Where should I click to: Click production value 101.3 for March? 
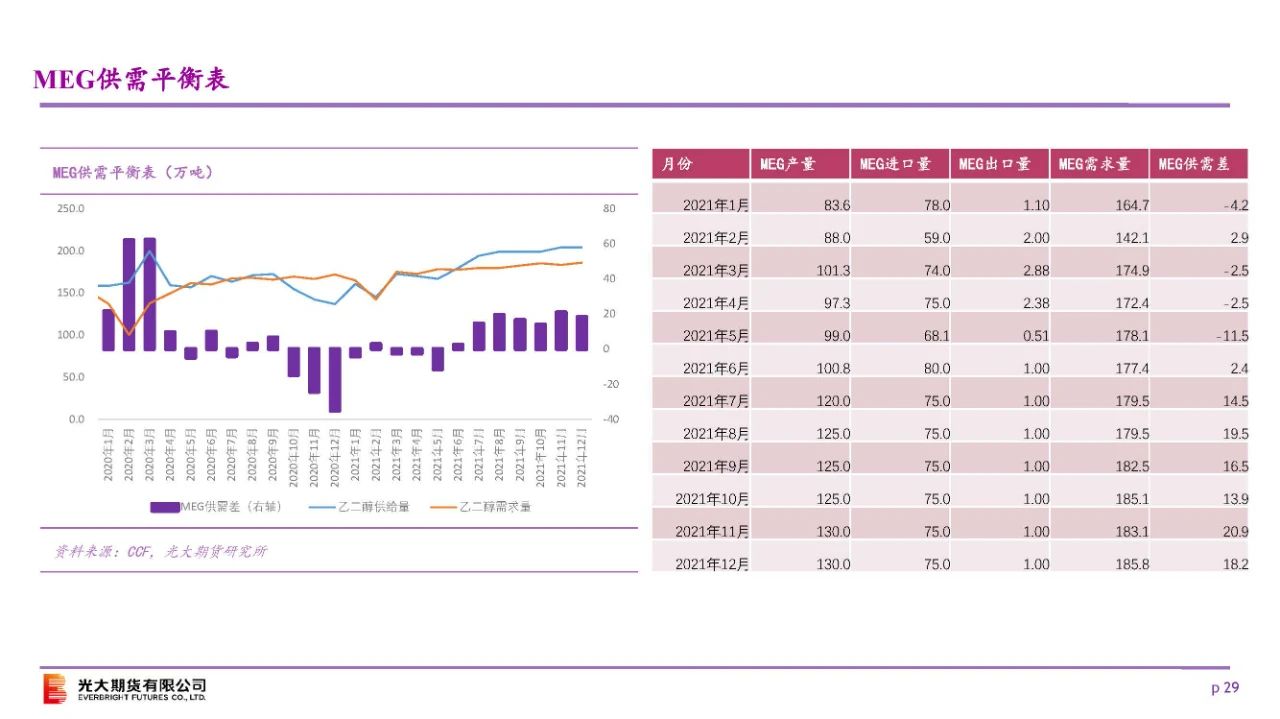[x=833, y=271]
